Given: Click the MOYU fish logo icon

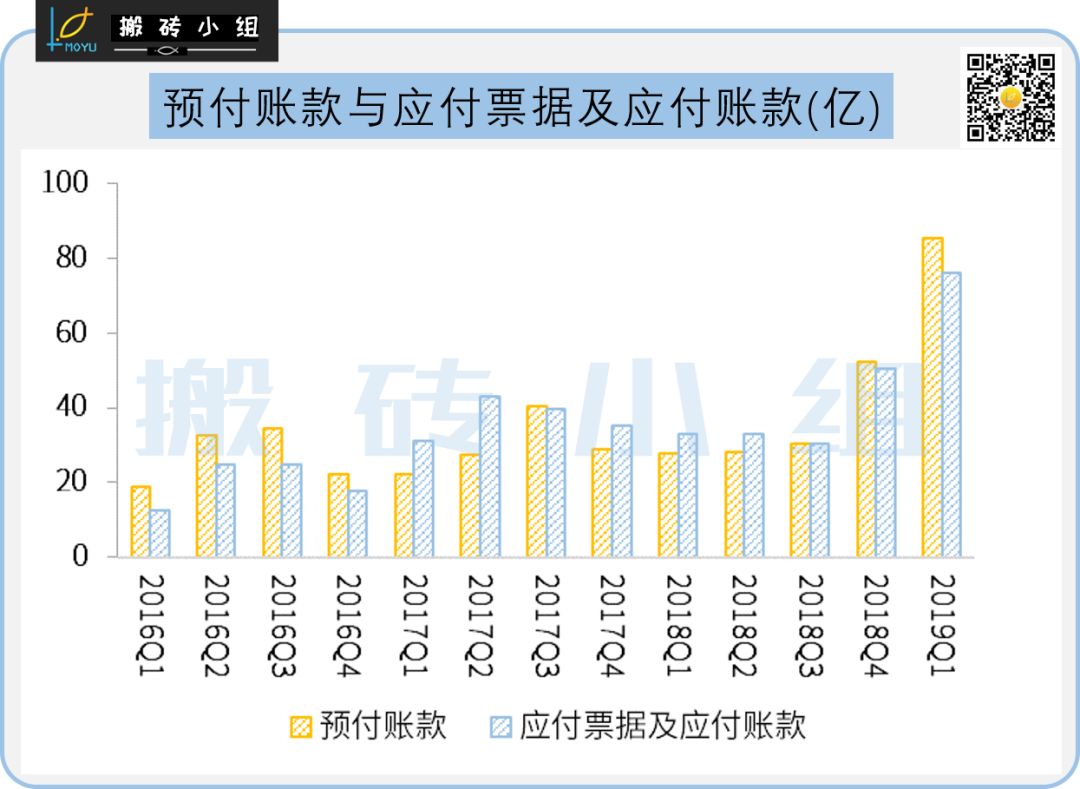Looking at the screenshot, I should [72, 30].
